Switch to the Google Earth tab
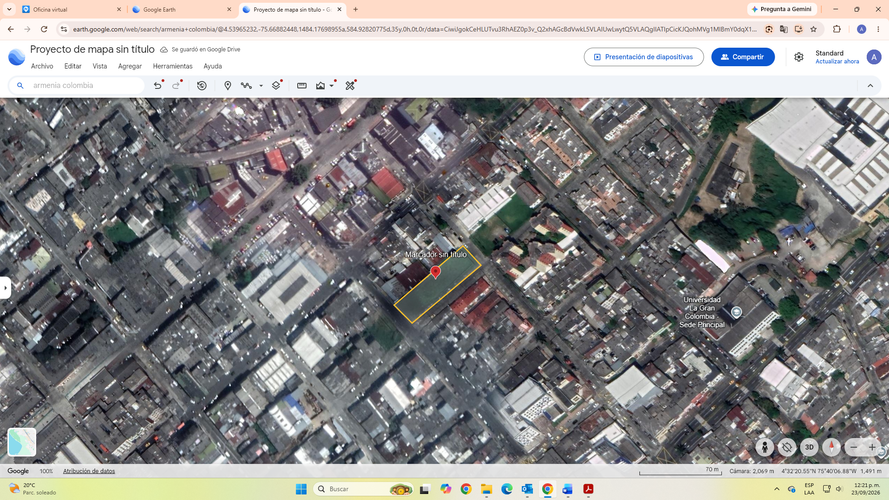The height and width of the screenshot is (500, 889). tap(181, 10)
